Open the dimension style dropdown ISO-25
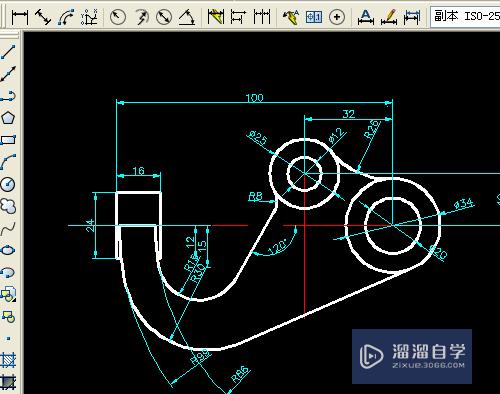500x394 pixels. [x=465, y=16]
